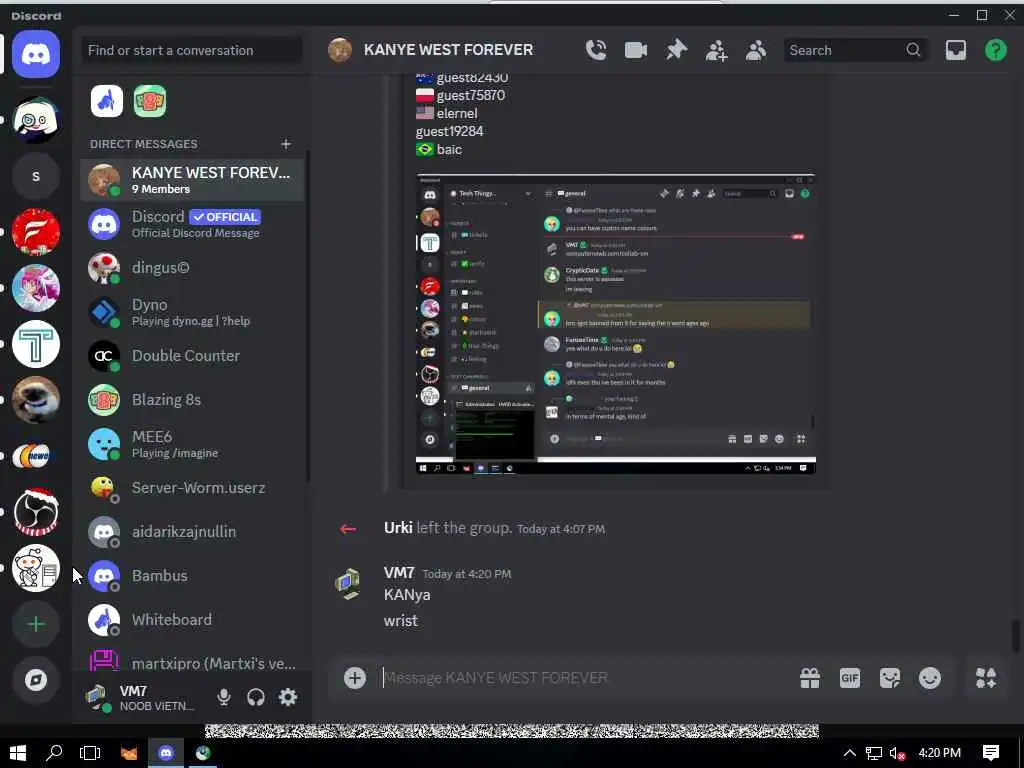Show hidden system tray icons

[x=849, y=753]
